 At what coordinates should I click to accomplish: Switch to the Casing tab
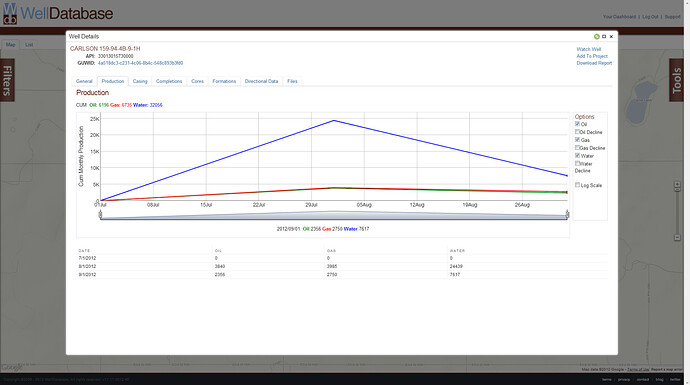(x=140, y=81)
